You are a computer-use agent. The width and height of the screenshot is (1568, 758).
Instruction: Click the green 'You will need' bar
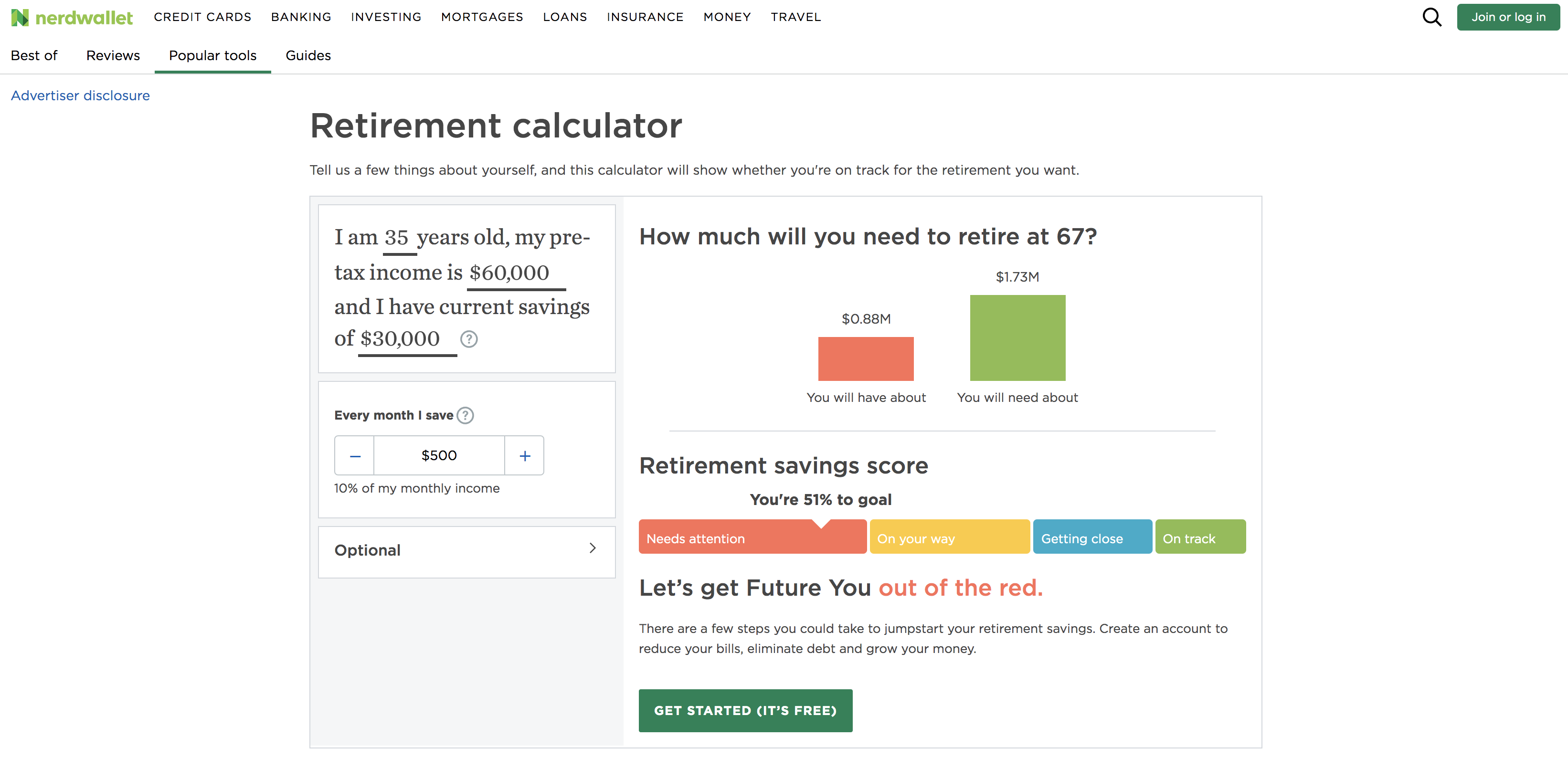tap(1017, 337)
